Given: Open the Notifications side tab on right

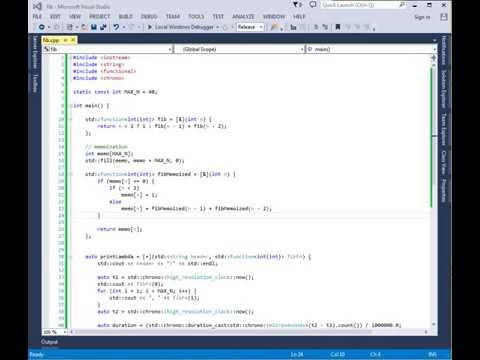Looking at the screenshot, I should coord(444,50).
